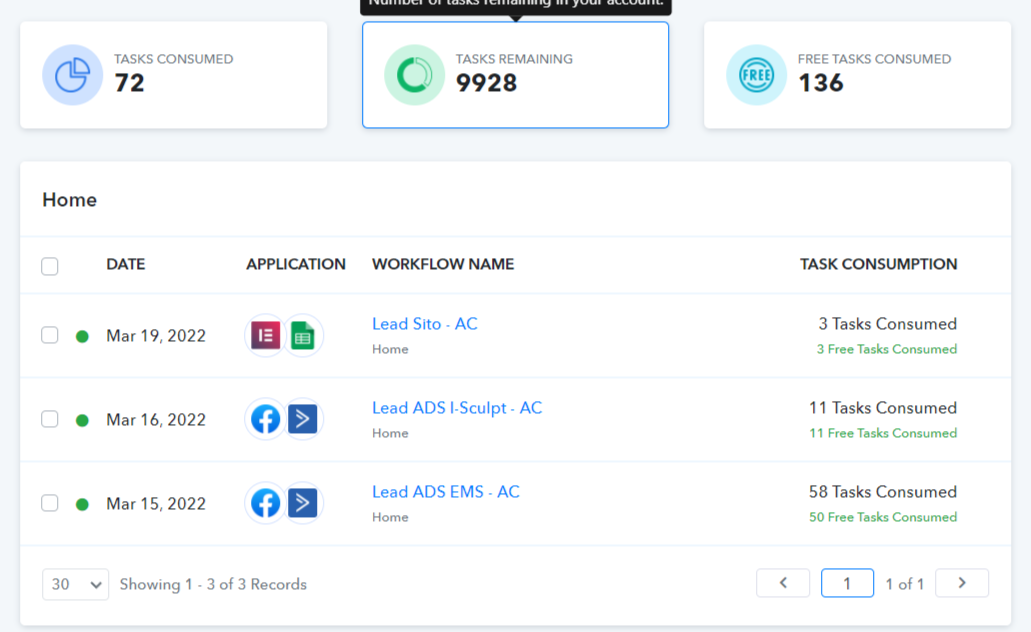Screen dimensions: 1031x632
Task: Open the Lead Sito - AC workflow
Action: tap(425, 324)
